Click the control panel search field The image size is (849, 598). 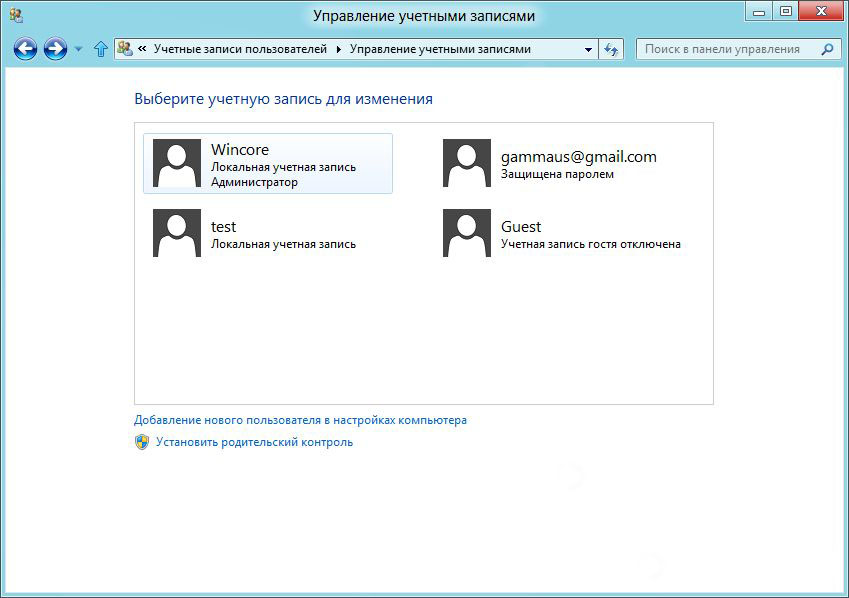pos(725,49)
